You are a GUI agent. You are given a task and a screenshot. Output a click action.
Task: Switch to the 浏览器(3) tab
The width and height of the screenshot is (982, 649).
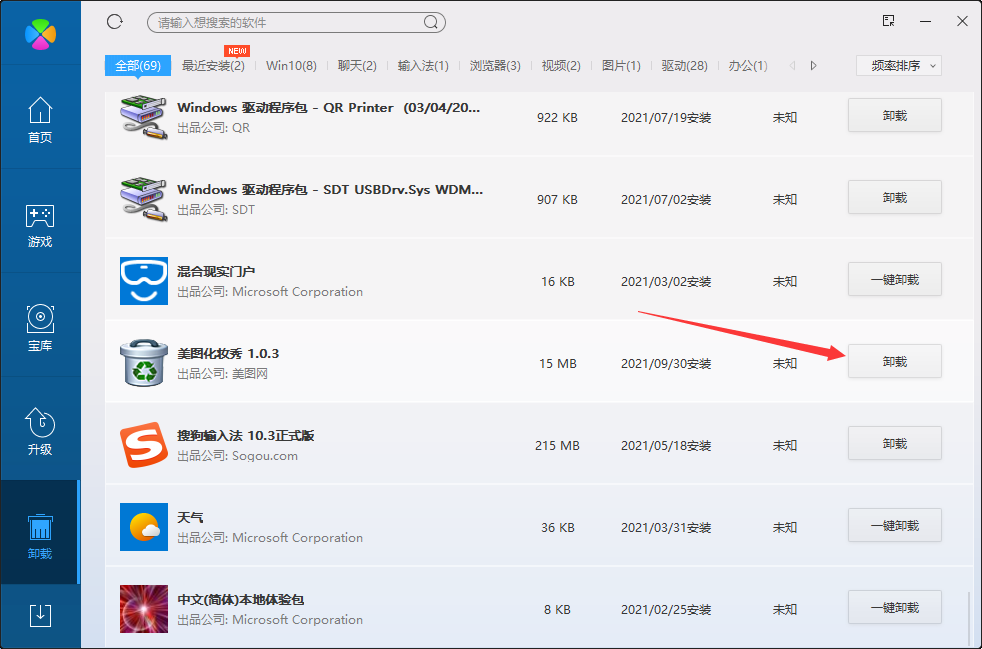[495, 65]
